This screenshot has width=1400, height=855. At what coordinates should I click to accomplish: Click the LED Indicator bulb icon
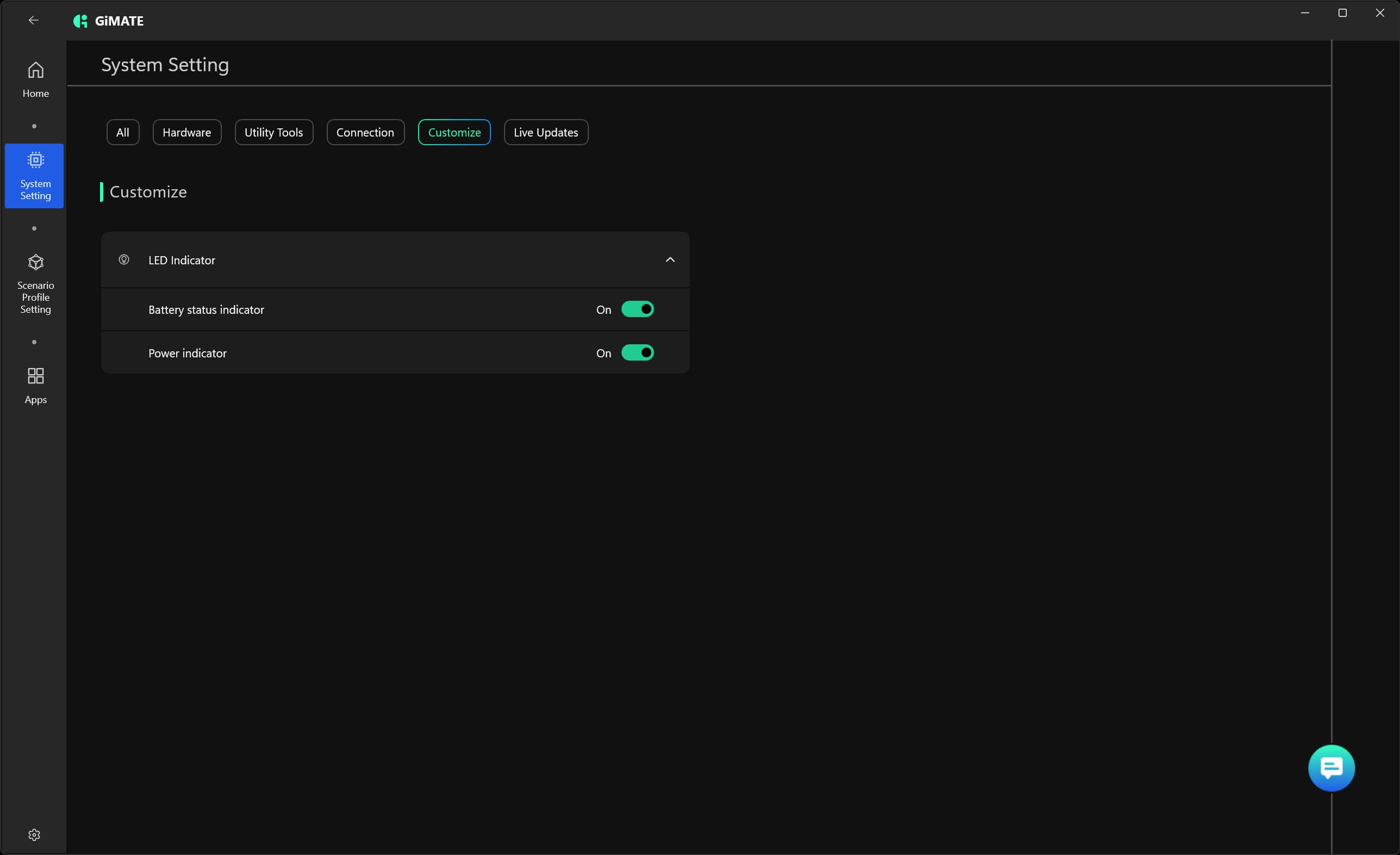(124, 260)
